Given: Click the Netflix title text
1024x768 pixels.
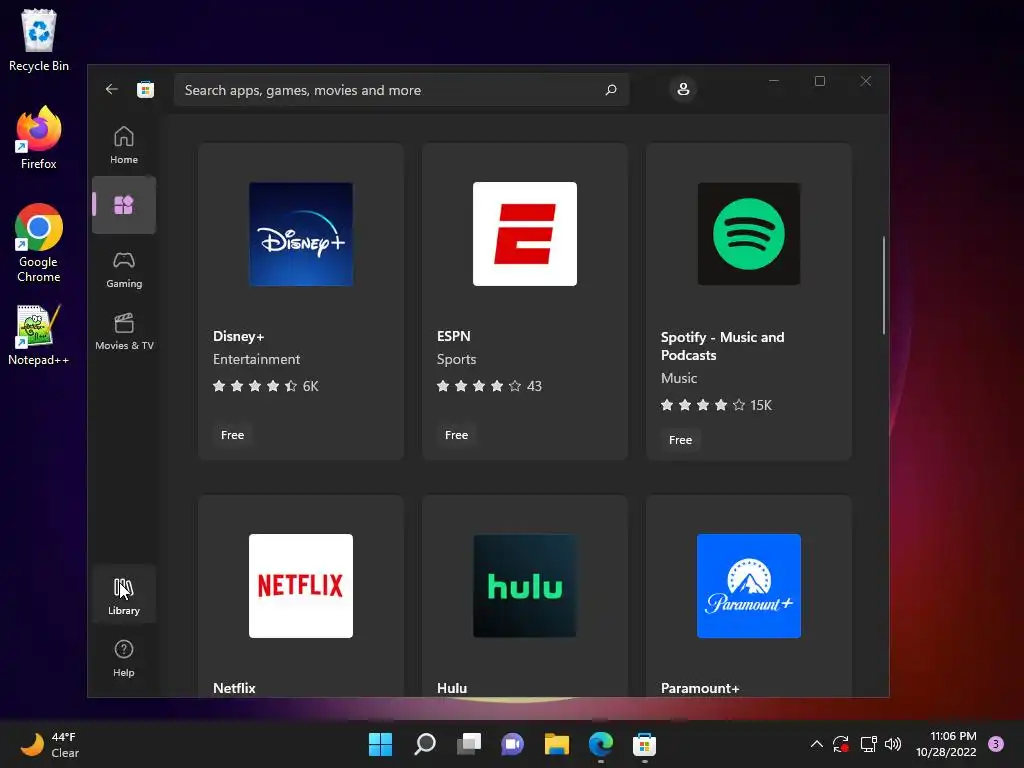Looking at the screenshot, I should click(234, 688).
